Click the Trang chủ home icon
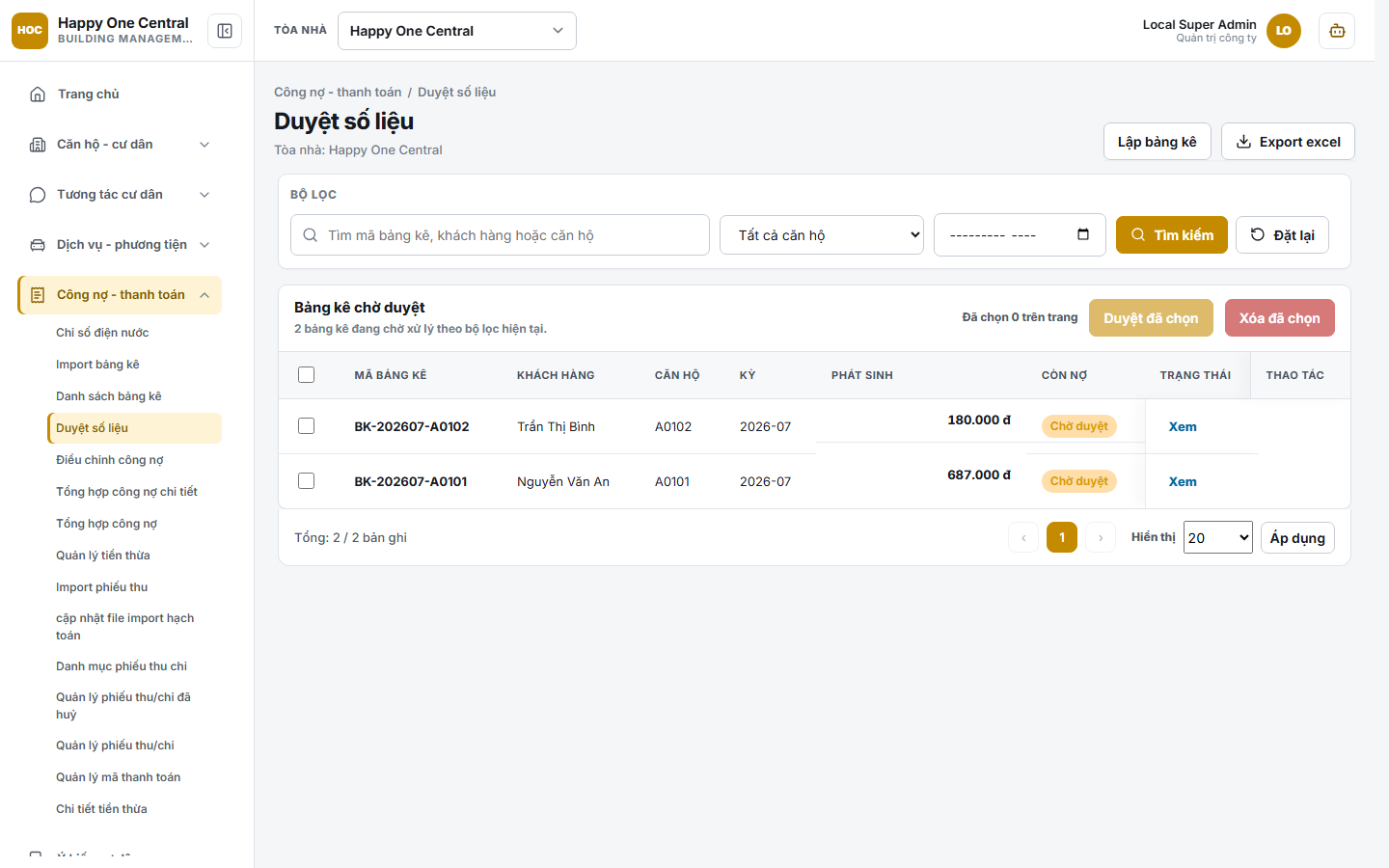 pyautogui.click(x=38, y=95)
